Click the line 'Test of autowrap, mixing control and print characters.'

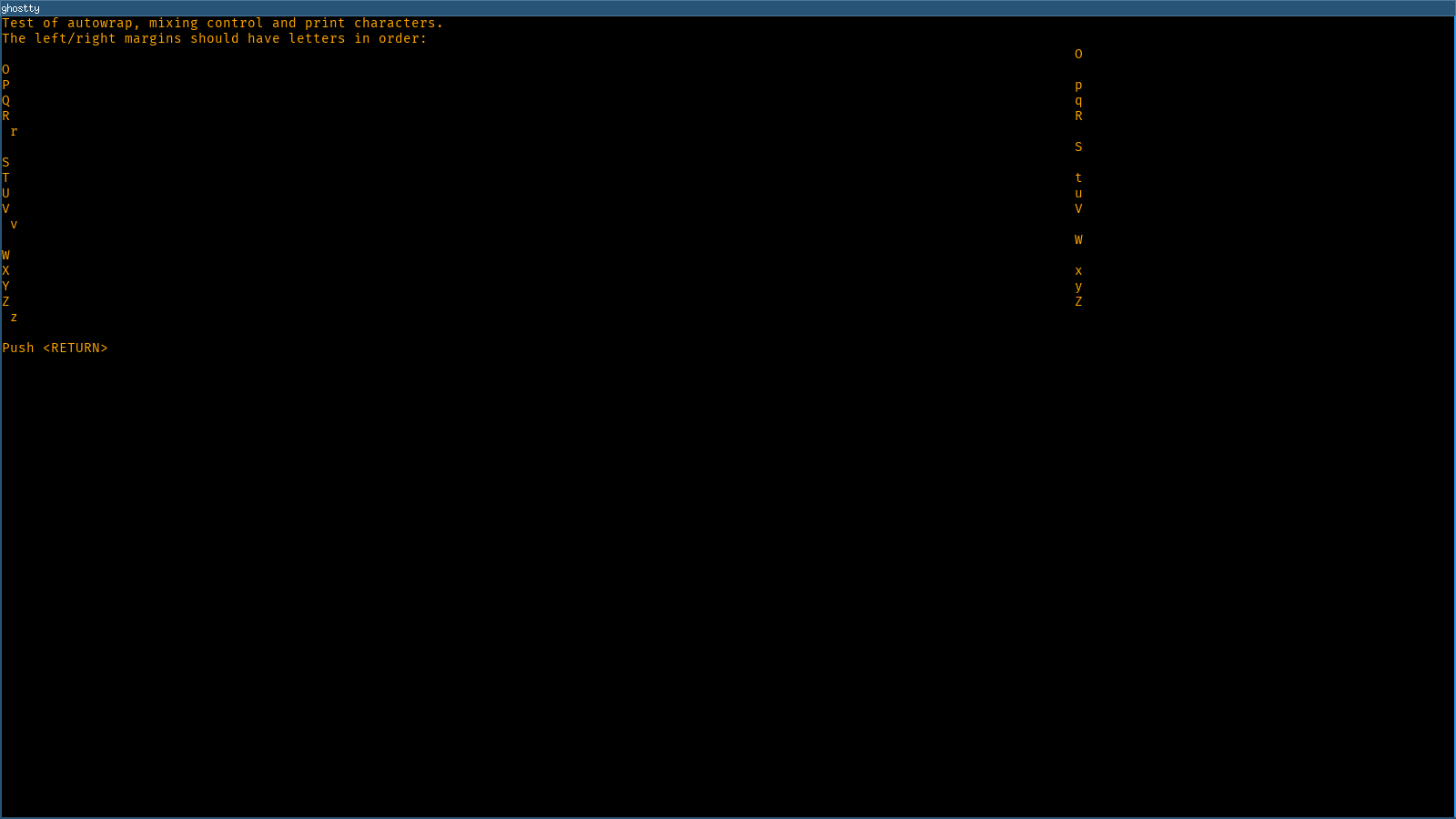click(x=222, y=23)
